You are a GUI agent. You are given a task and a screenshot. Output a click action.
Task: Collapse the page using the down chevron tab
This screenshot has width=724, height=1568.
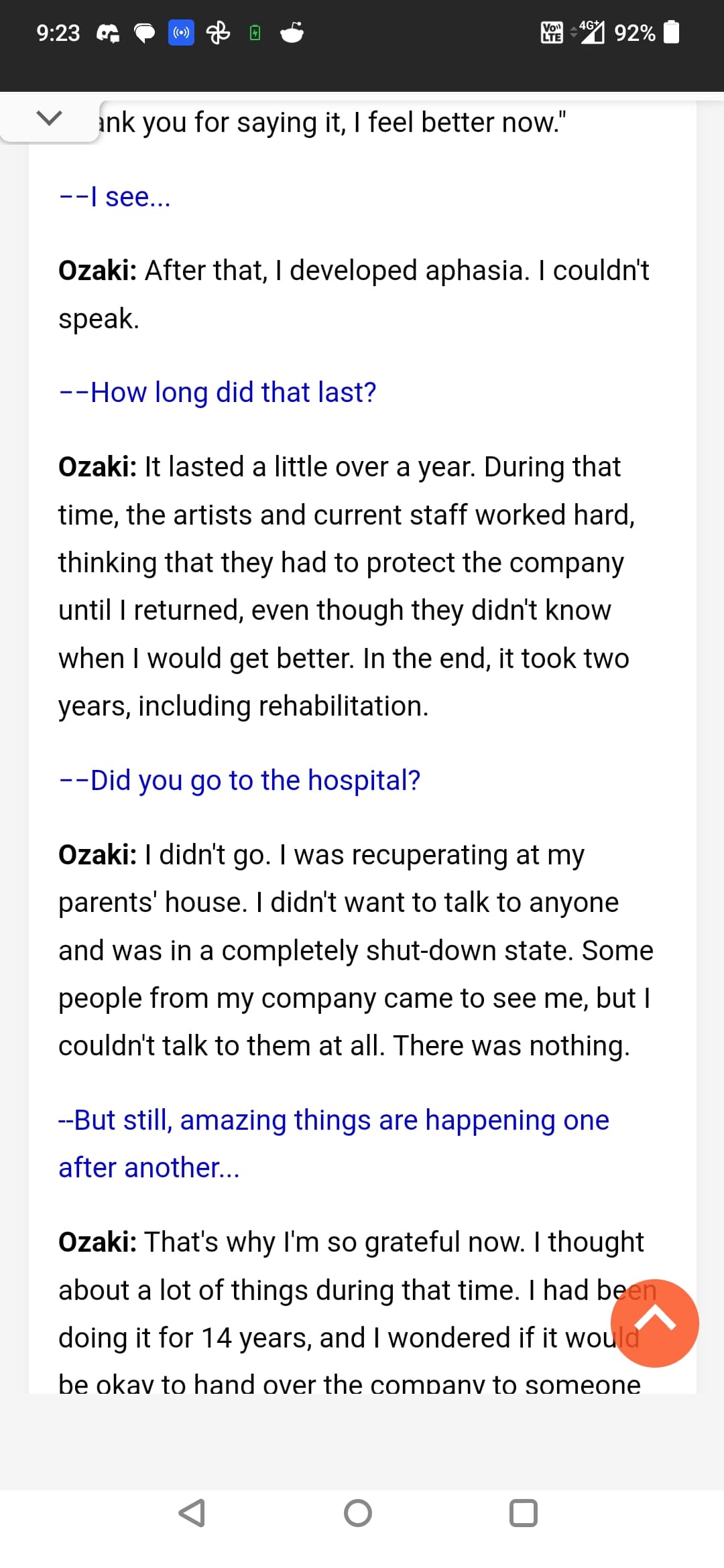click(x=50, y=119)
